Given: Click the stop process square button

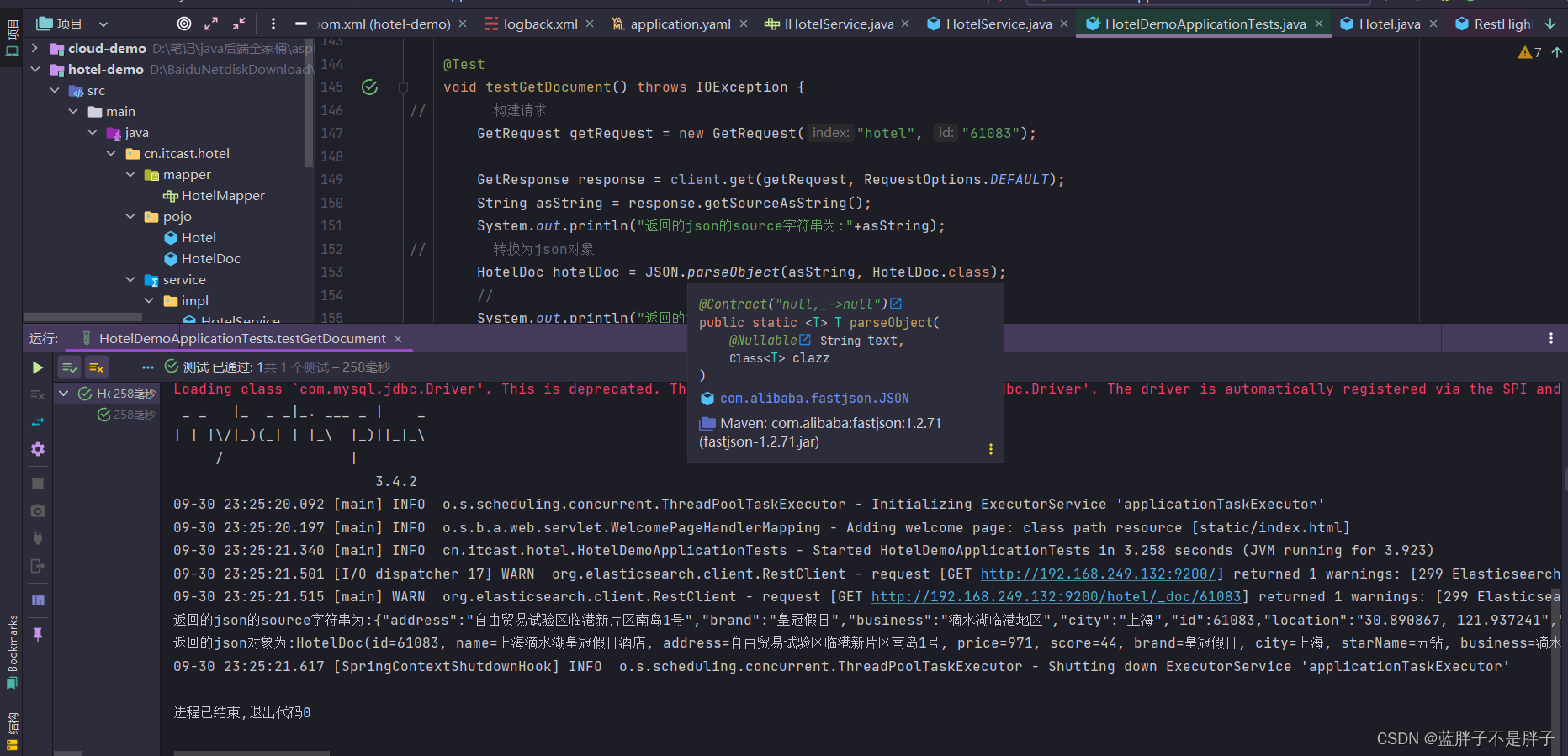Looking at the screenshot, I should [37, 484].
